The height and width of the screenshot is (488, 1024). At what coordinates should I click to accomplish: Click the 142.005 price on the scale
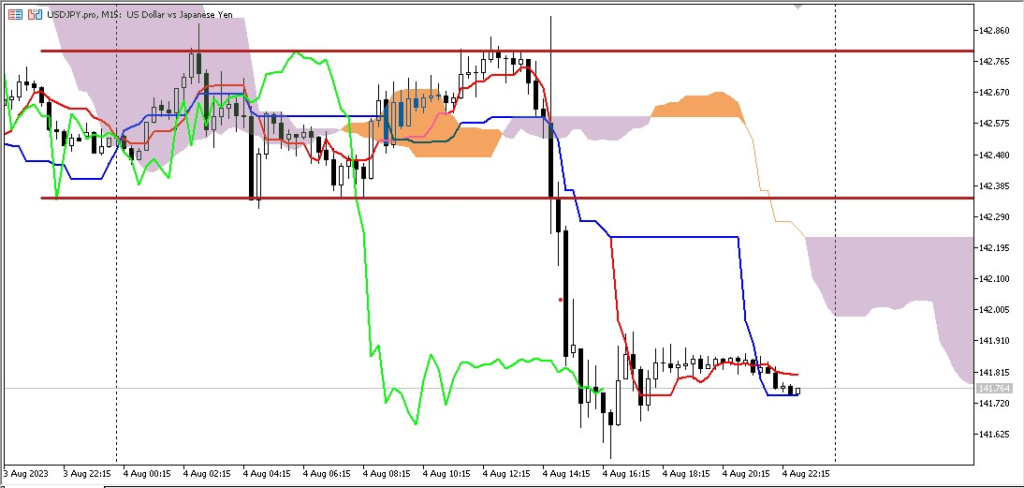(x=994, y=310)
